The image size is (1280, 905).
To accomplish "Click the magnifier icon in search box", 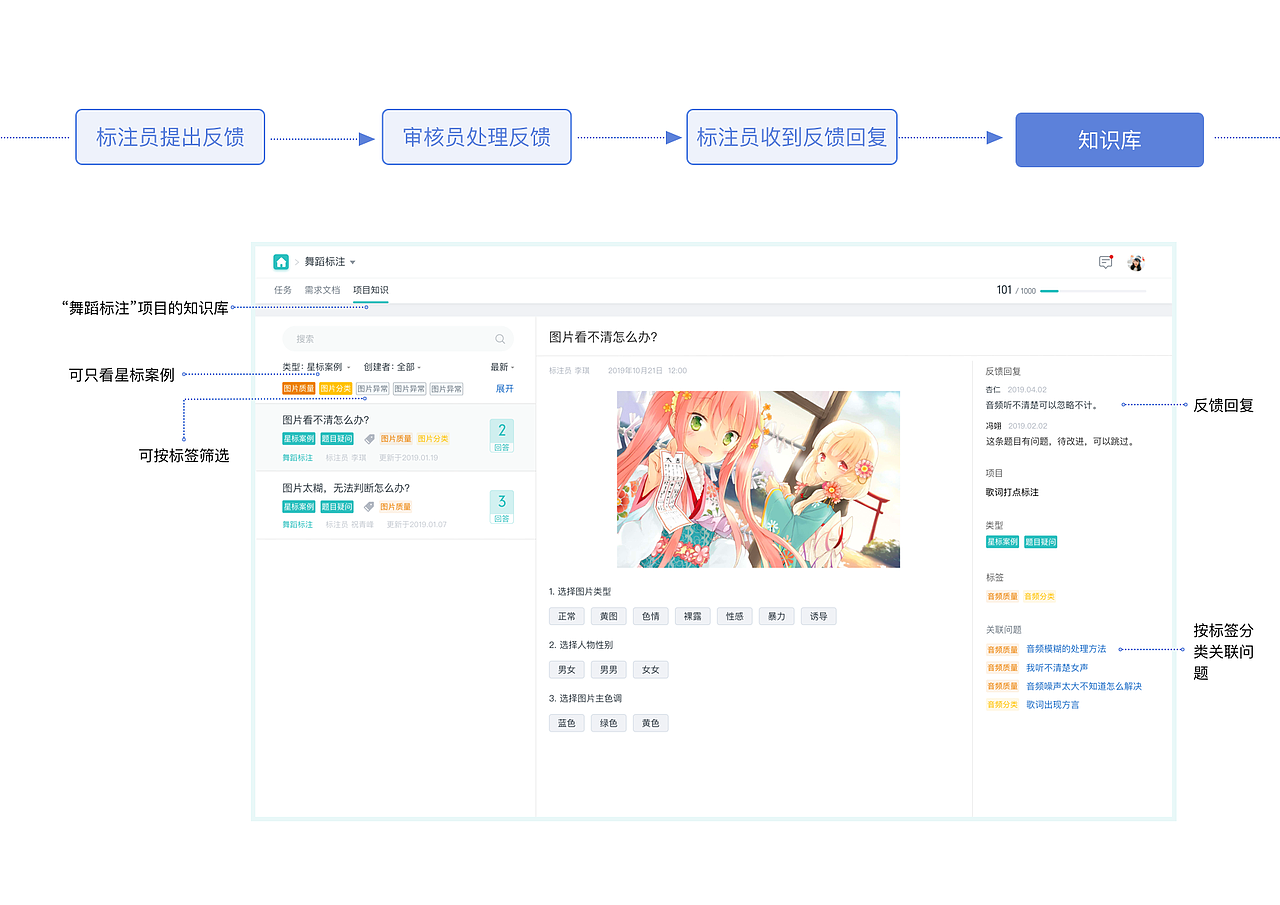I will [500, 339].
